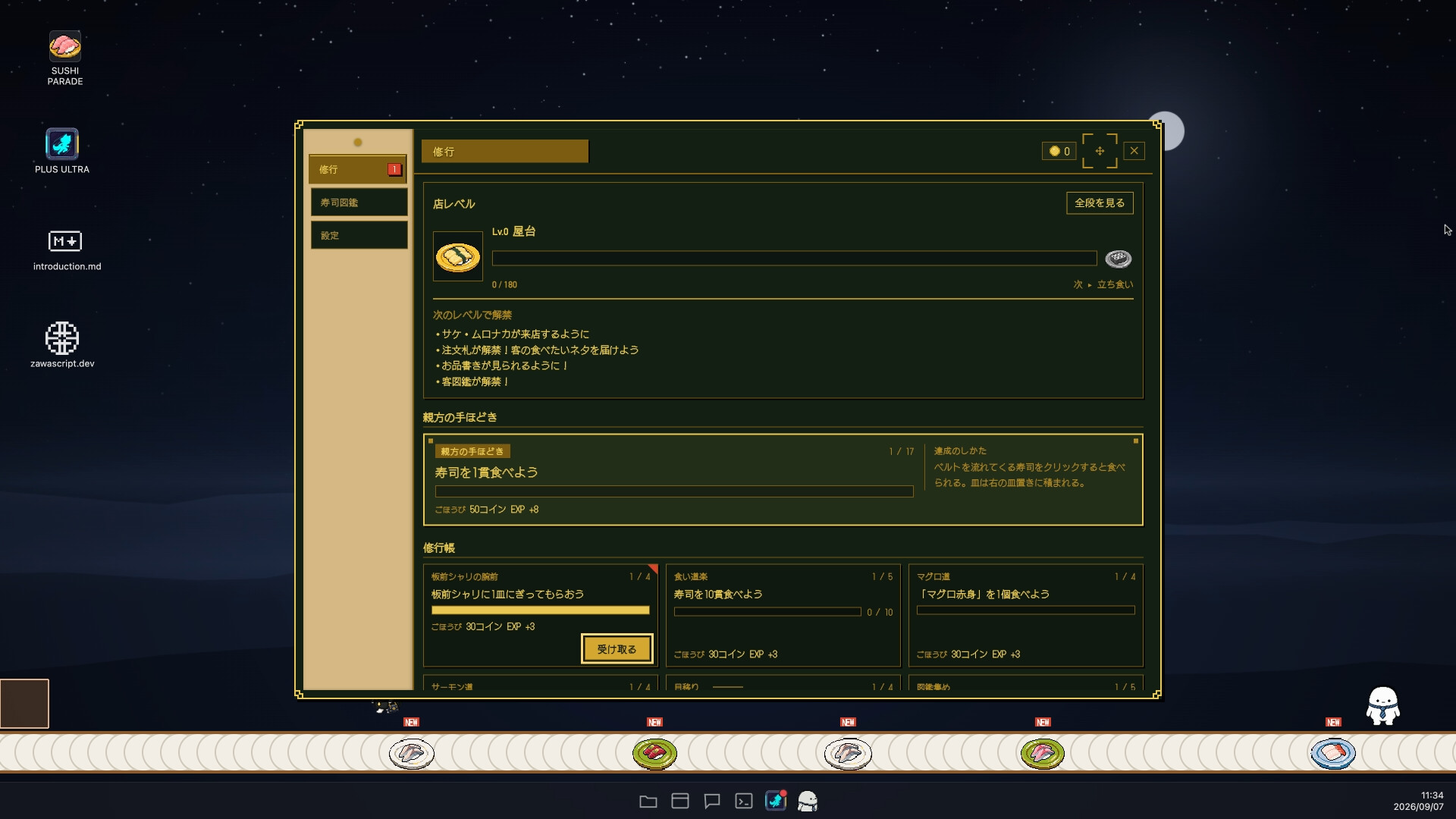The height and width of the screenshot is (819, 1456).
Task: Click the 客図鑑が解禁！ unlock line
Action: [x=472, y=382]
